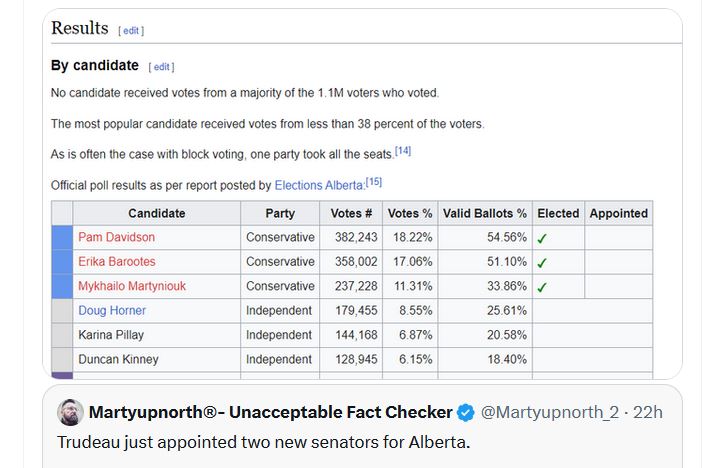Click the blue verified badge icon
This screenshot has width=720, height=468.
[x=466, y=412]
